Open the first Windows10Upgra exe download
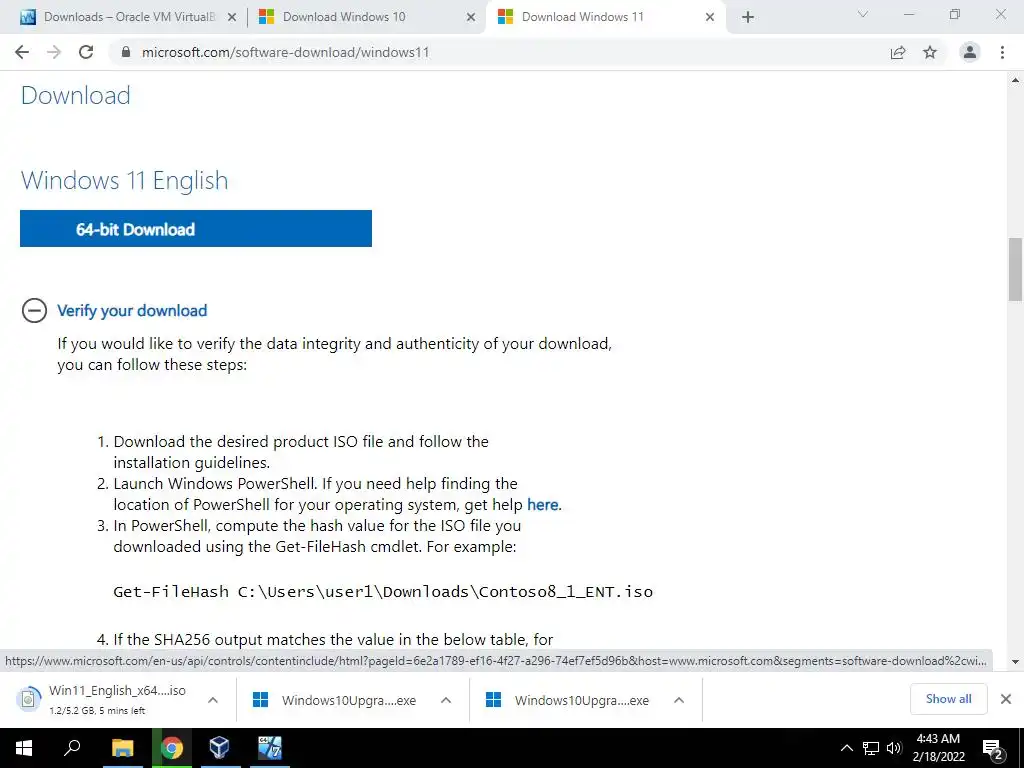The width and height of the screenshot is (1024, 768). pyautogui.click(x=334, y=700)
